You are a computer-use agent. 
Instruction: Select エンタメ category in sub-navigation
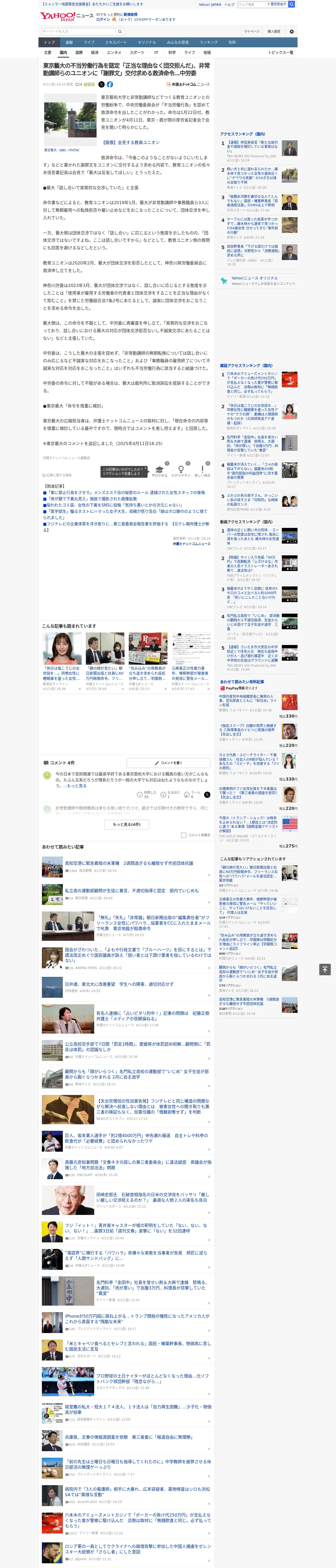point(114,52)
